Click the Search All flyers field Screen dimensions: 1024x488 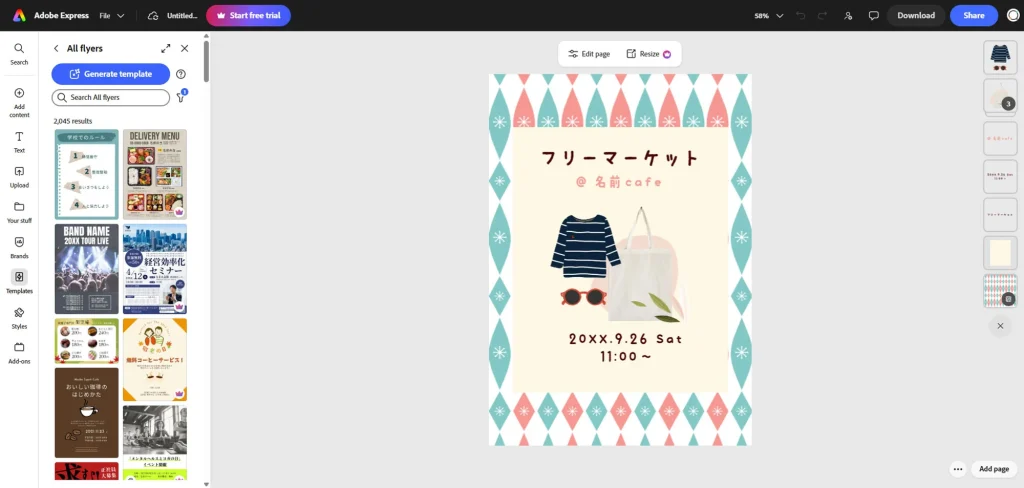pos(111,97)
